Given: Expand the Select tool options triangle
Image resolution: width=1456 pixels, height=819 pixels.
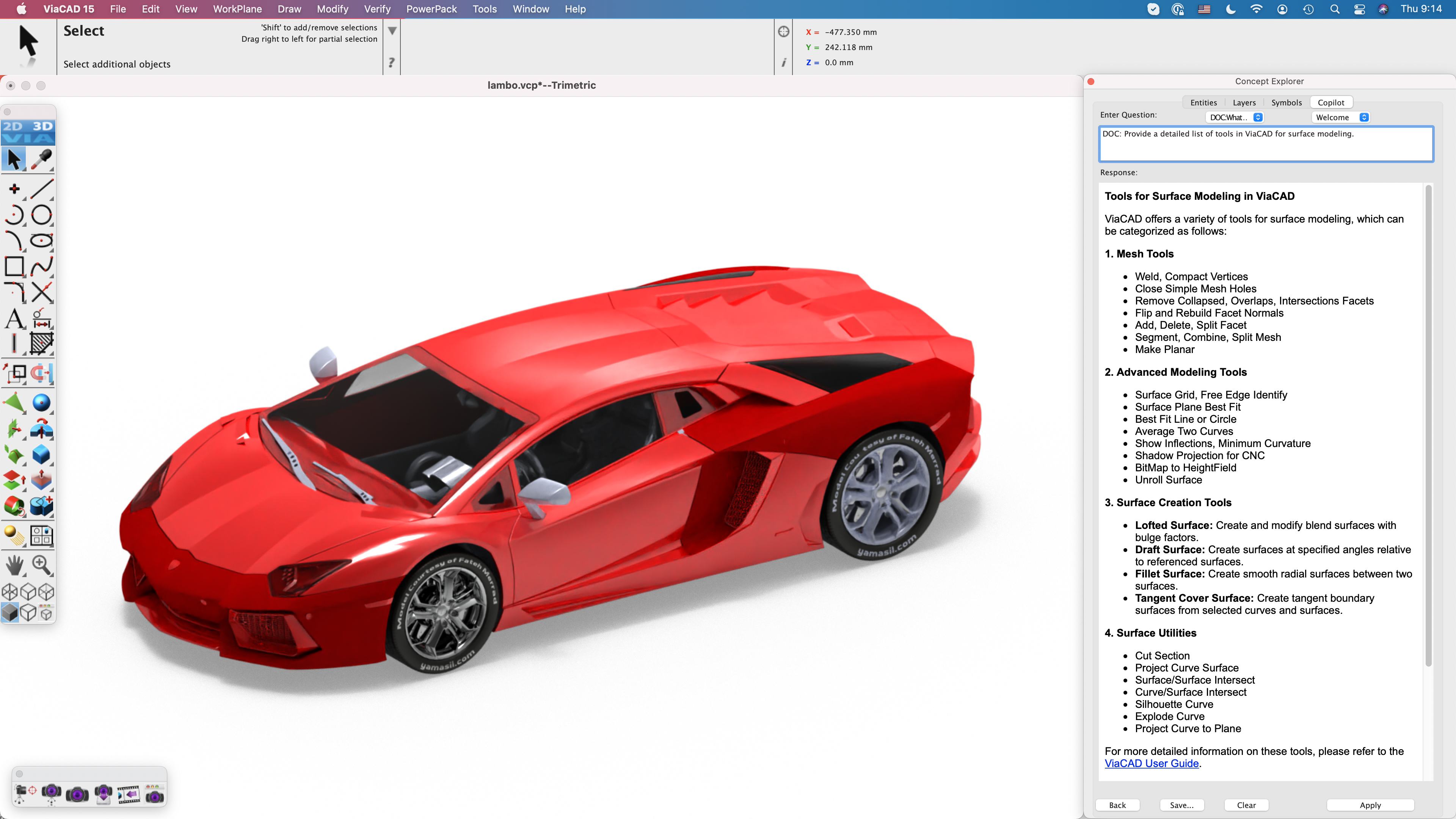Looking at the screenshot, I should (x=392, y=30).
